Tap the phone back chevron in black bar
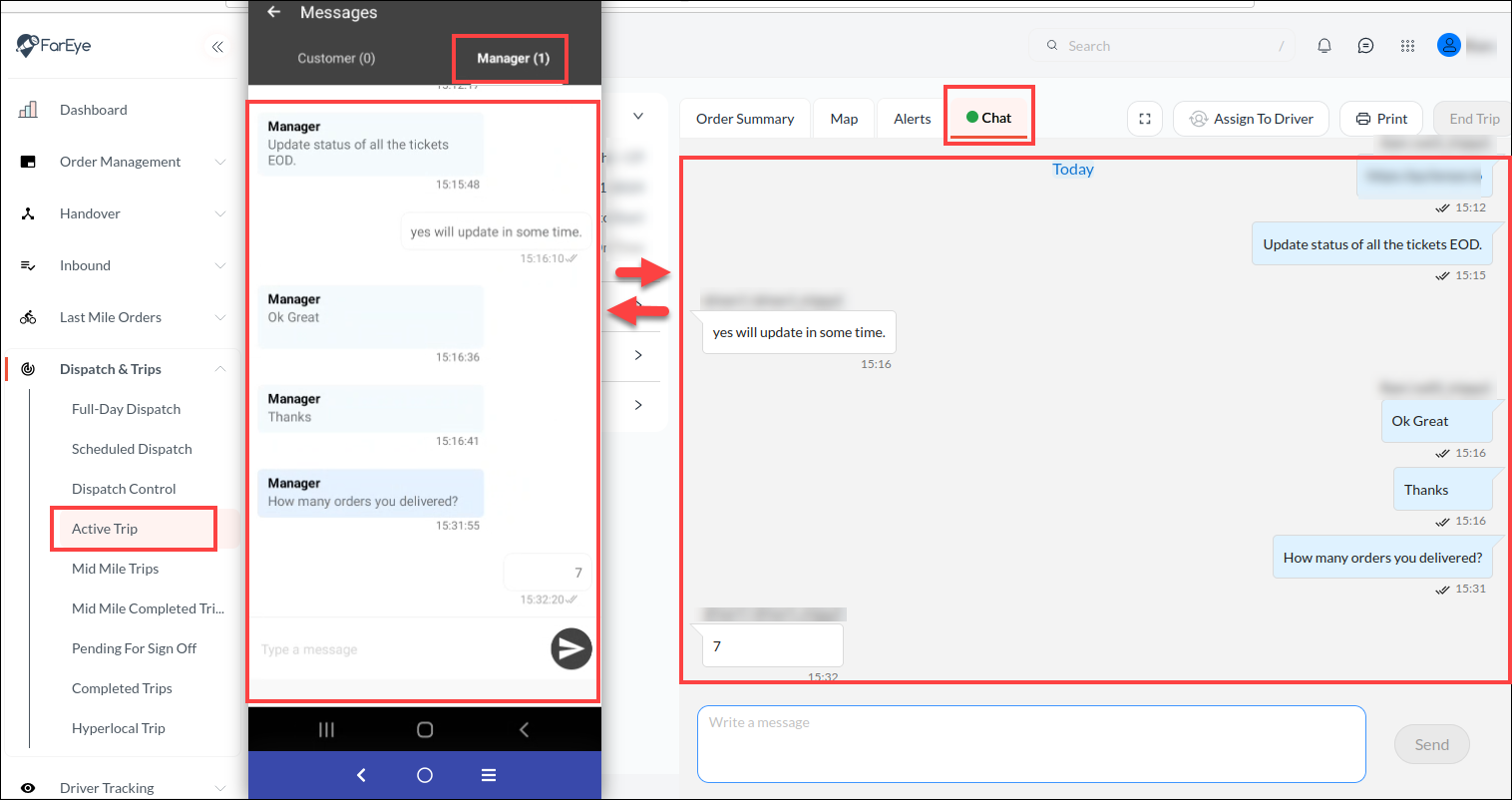The width and height of the screenshot is (1512, 800). point(524,730)
